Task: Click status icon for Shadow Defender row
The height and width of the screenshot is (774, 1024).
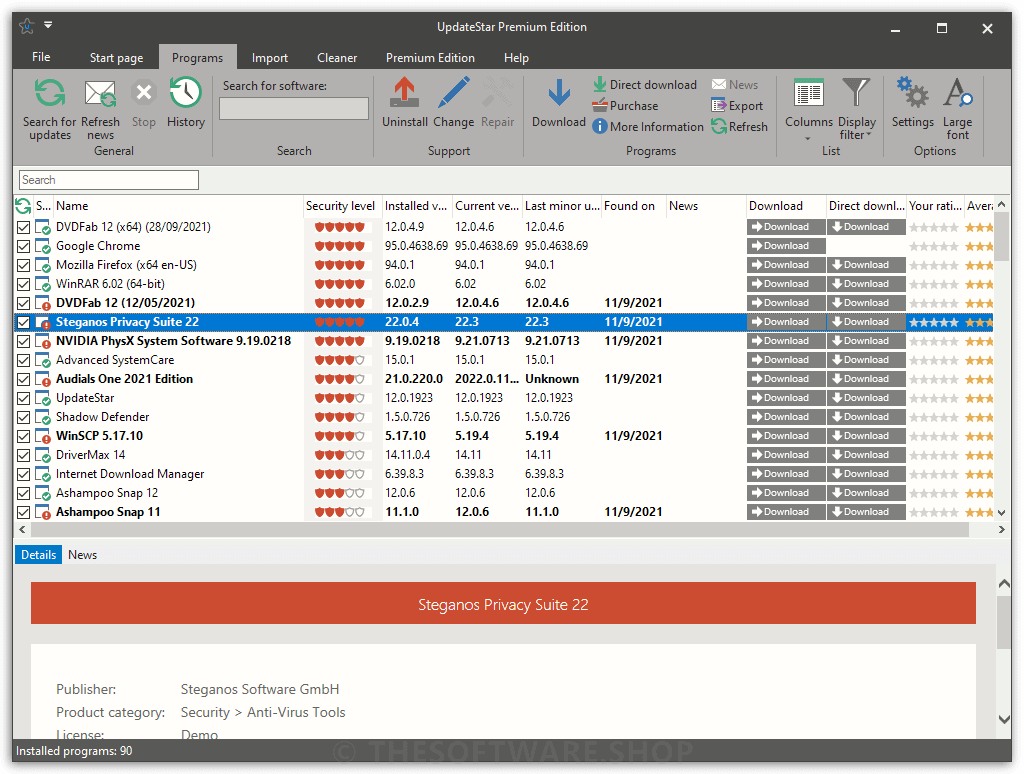Action: pos(43,417)
